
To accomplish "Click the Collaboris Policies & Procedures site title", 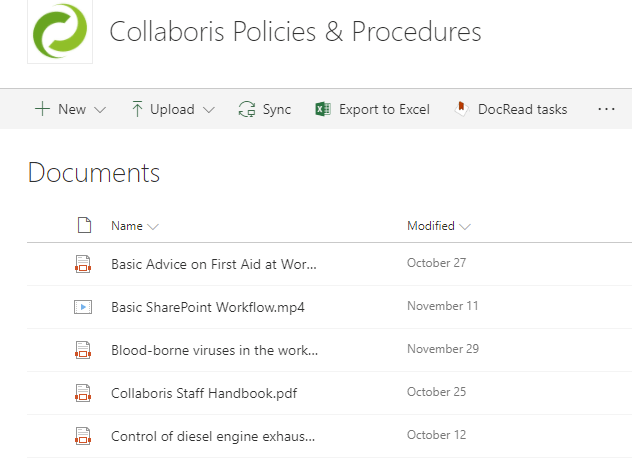I will 295,32.
